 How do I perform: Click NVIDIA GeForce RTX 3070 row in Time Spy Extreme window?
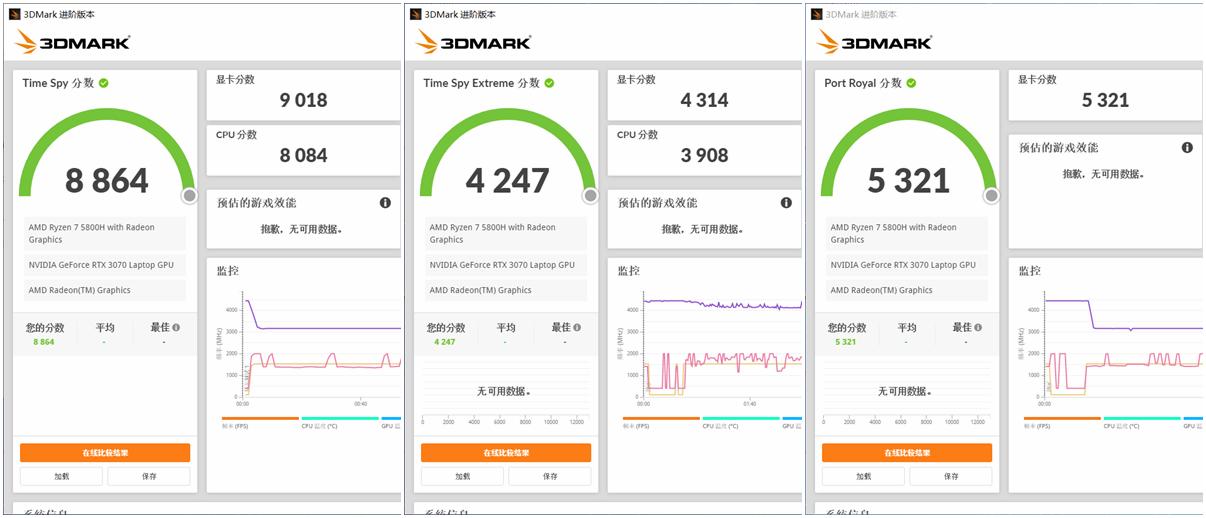coord(506,265)
